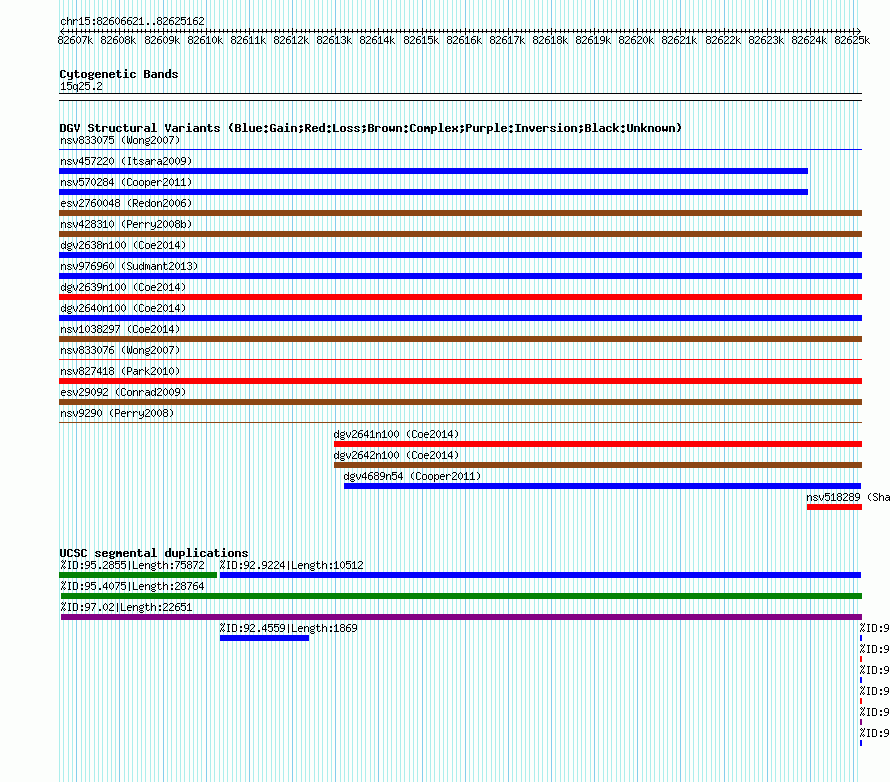Select the blue bar under dgv2638n100
Viewport: 890px width, 782px height.
(x=460, y=255)
